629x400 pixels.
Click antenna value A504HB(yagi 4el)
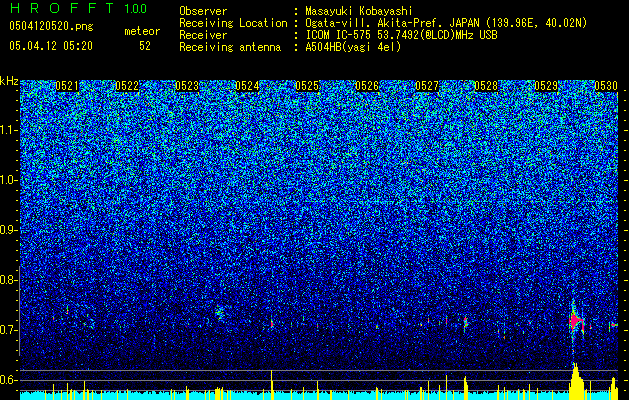353,47
